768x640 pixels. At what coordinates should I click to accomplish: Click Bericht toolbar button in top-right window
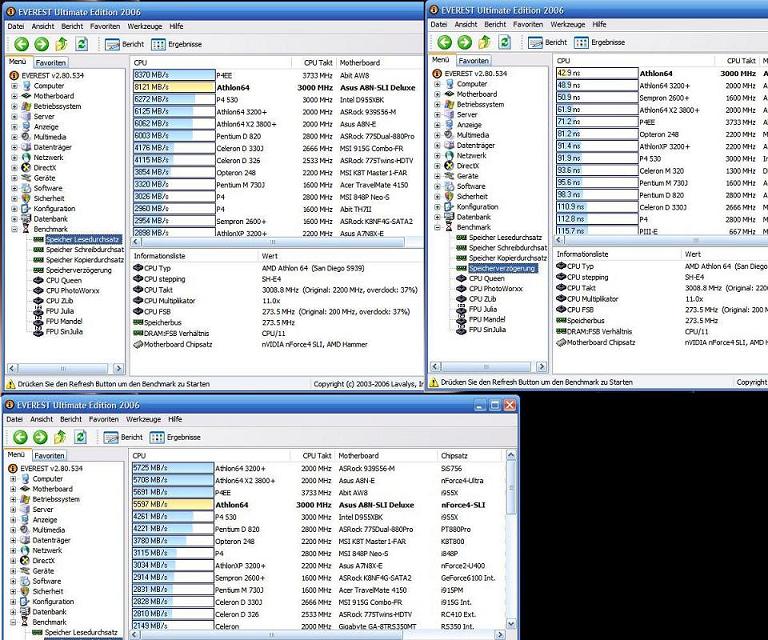coord(548,42)
